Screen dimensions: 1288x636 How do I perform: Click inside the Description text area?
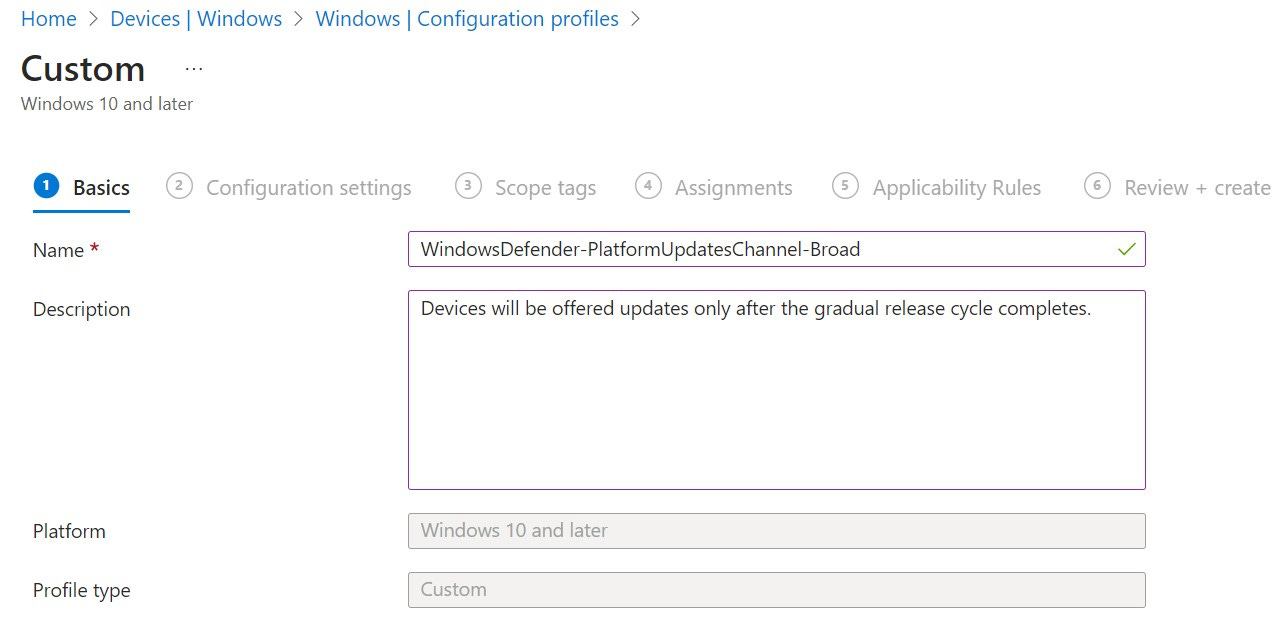776,388
